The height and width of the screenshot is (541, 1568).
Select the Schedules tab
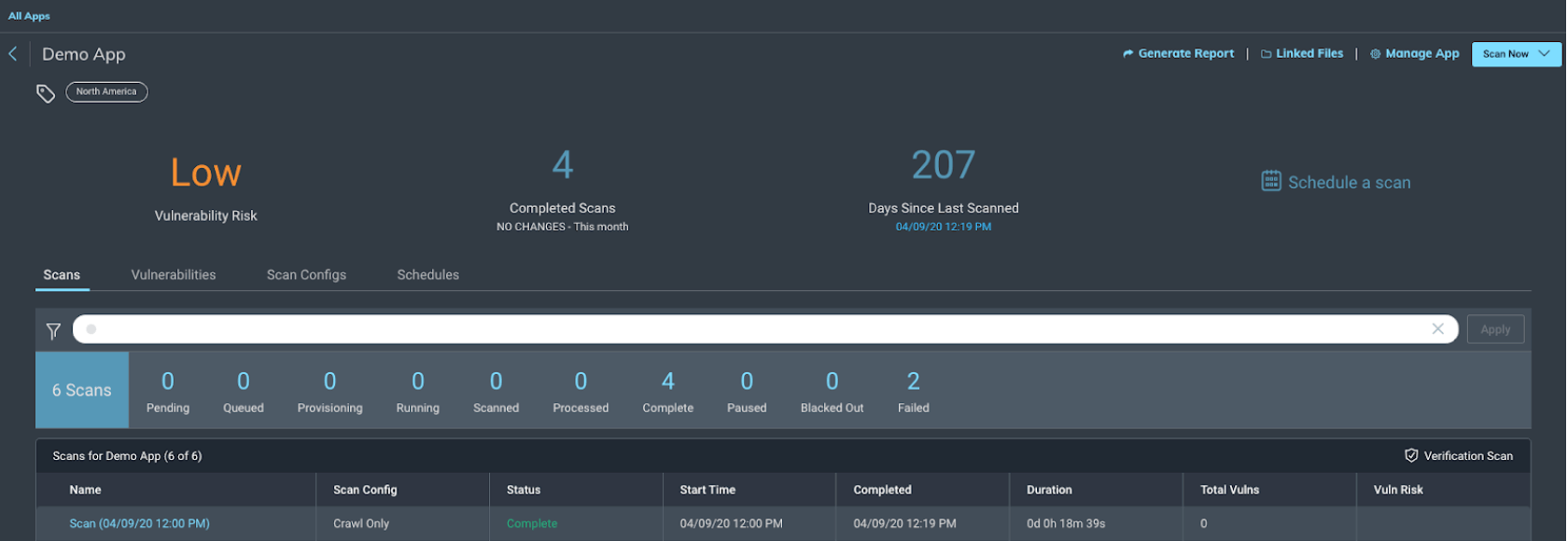click(427, 275)
